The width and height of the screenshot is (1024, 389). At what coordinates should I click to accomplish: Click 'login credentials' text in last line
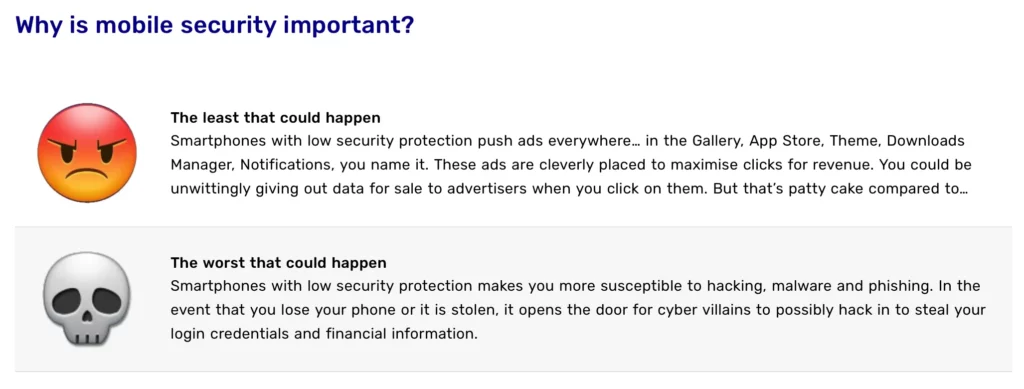(223, 335)
